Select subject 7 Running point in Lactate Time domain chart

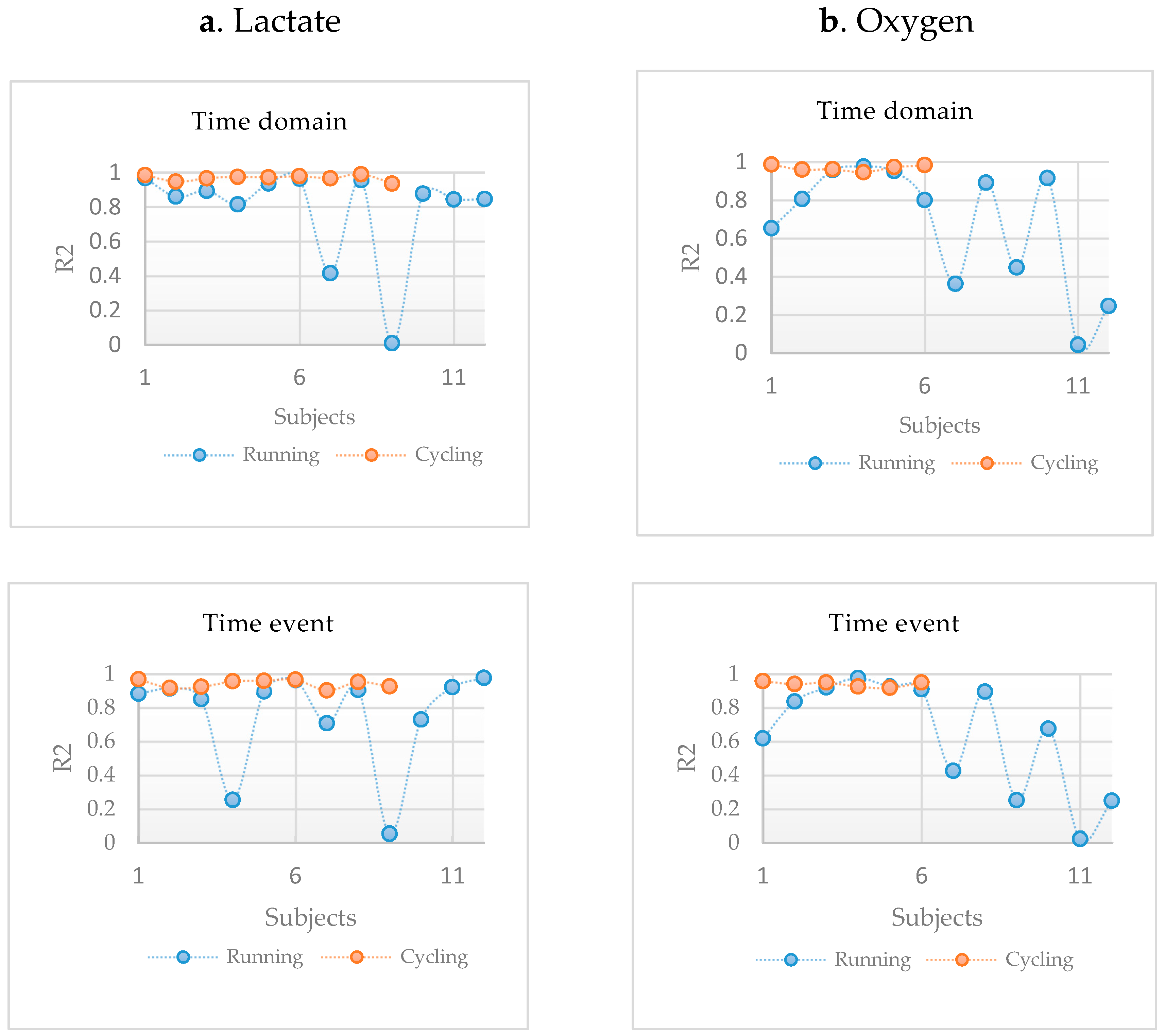(330, 273)
